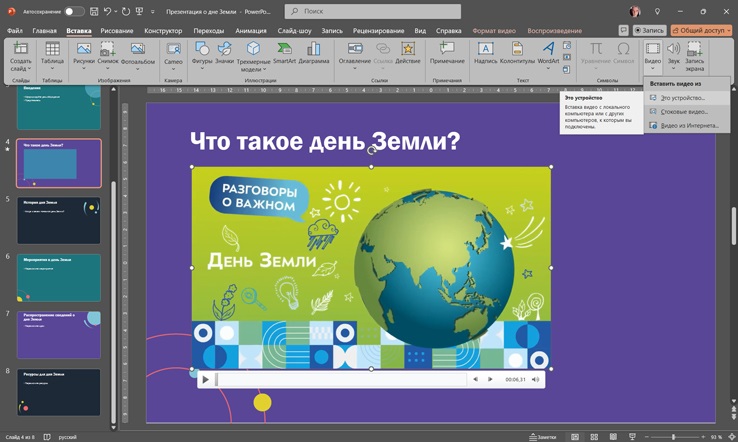The image size is (738, 442).
Task: Open the Формат видео tab
Action: click(493, 31)
